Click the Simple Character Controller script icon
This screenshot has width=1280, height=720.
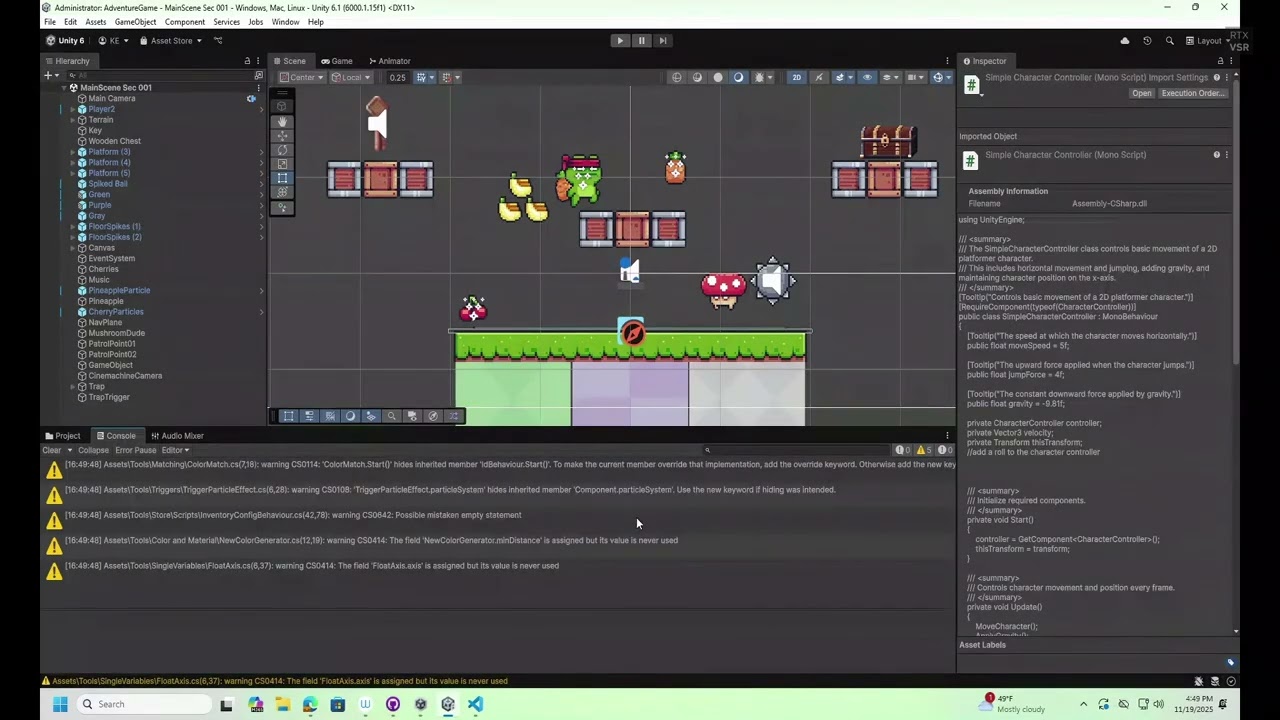(970, 85)
